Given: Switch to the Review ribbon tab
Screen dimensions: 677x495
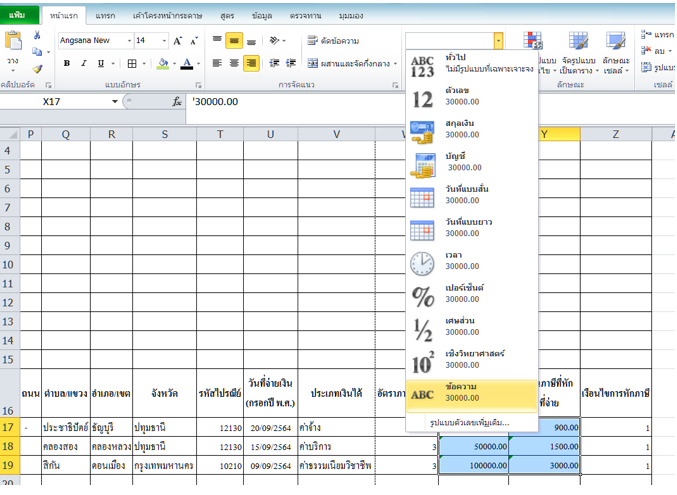Looking at the screenshot, I should (305, 16).
